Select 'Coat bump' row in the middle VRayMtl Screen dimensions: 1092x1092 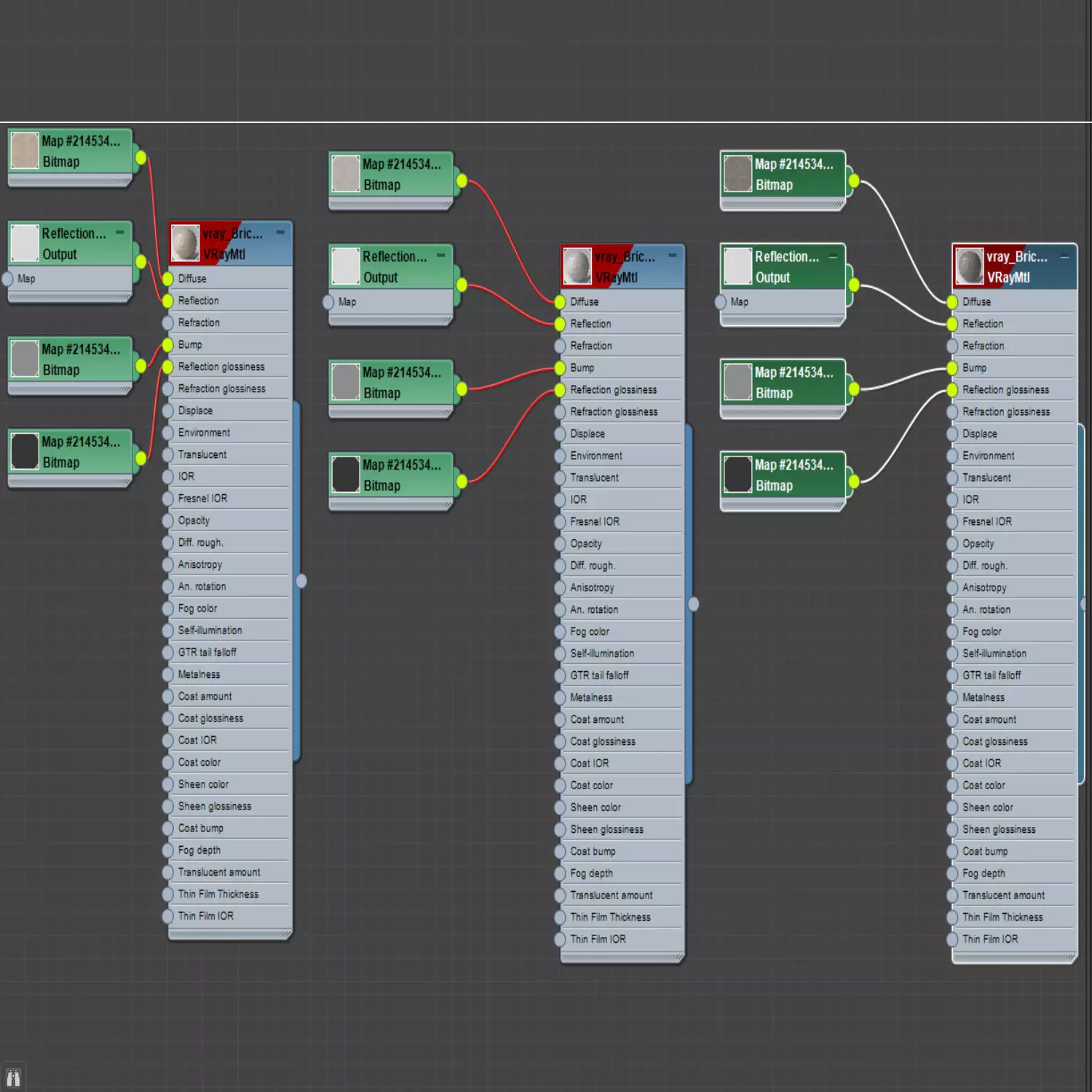[x=622, y=851]
